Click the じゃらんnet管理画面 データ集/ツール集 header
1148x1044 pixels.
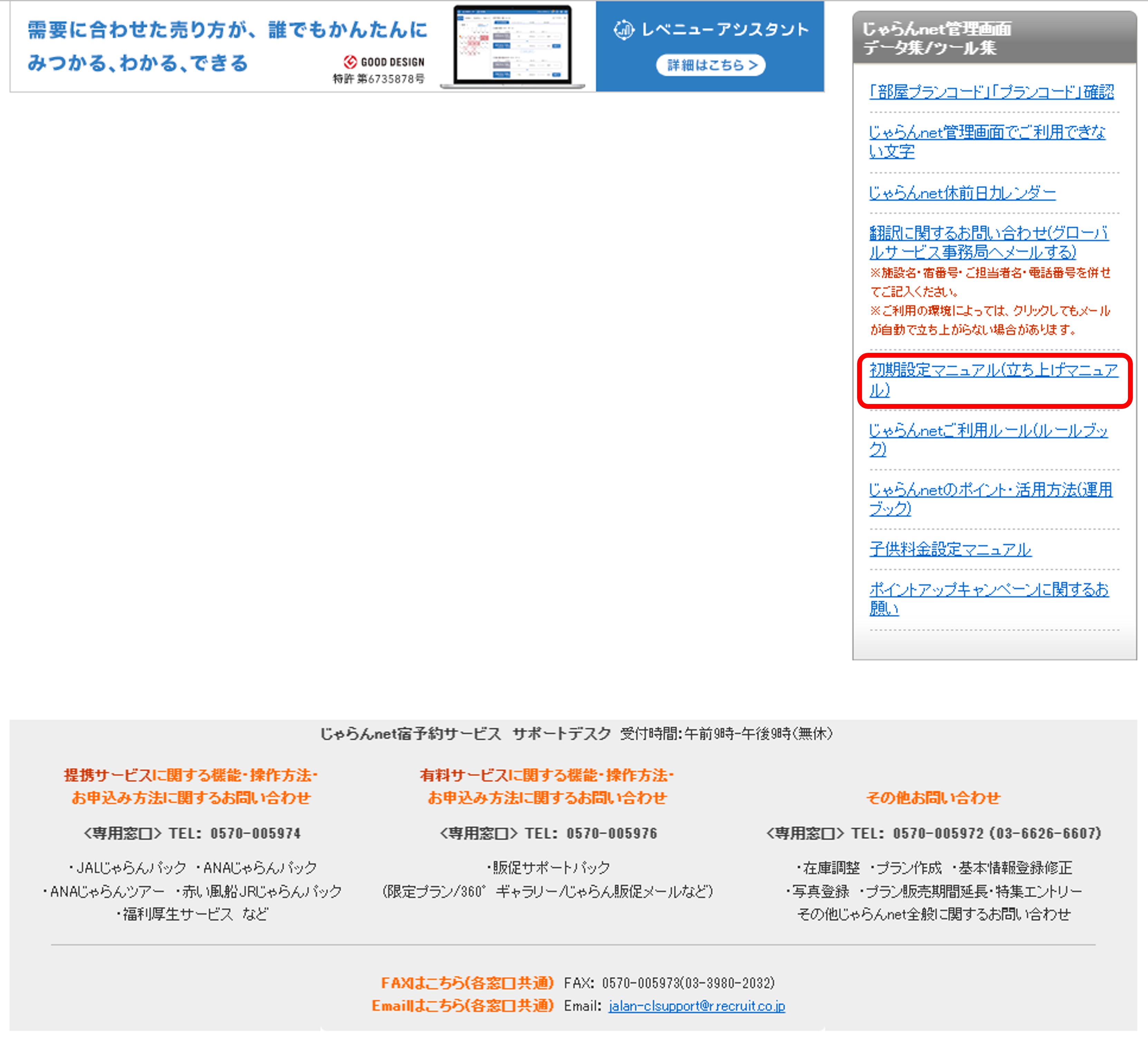[x=937, y=38]
